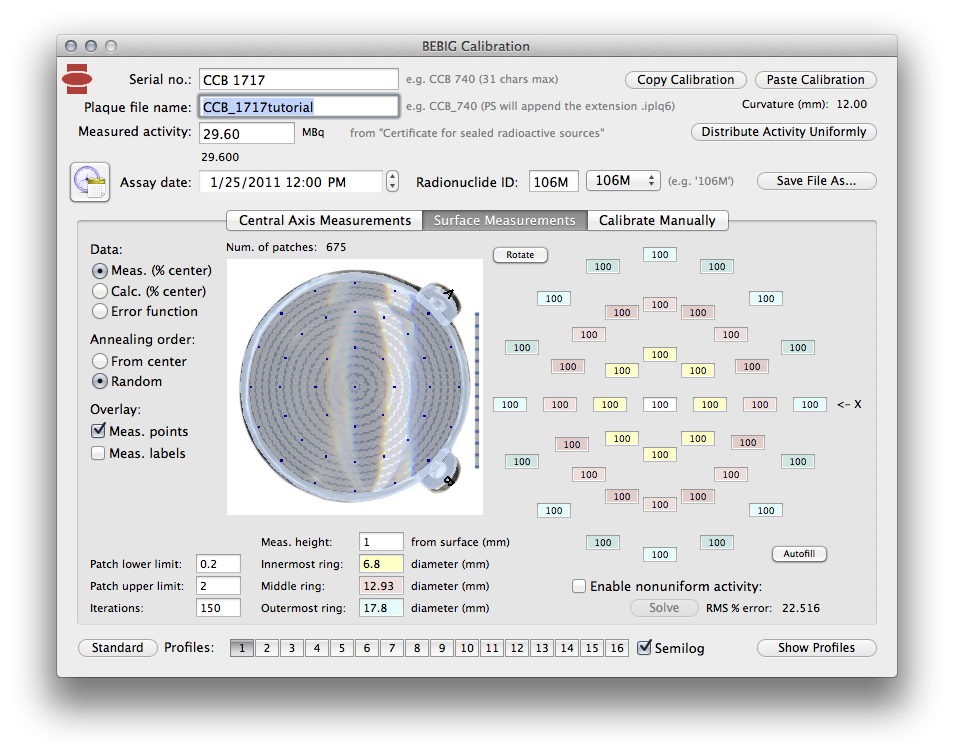954x756 pixels.
Task: Click the Assay date stepper arrows
Action: (392, 181)
